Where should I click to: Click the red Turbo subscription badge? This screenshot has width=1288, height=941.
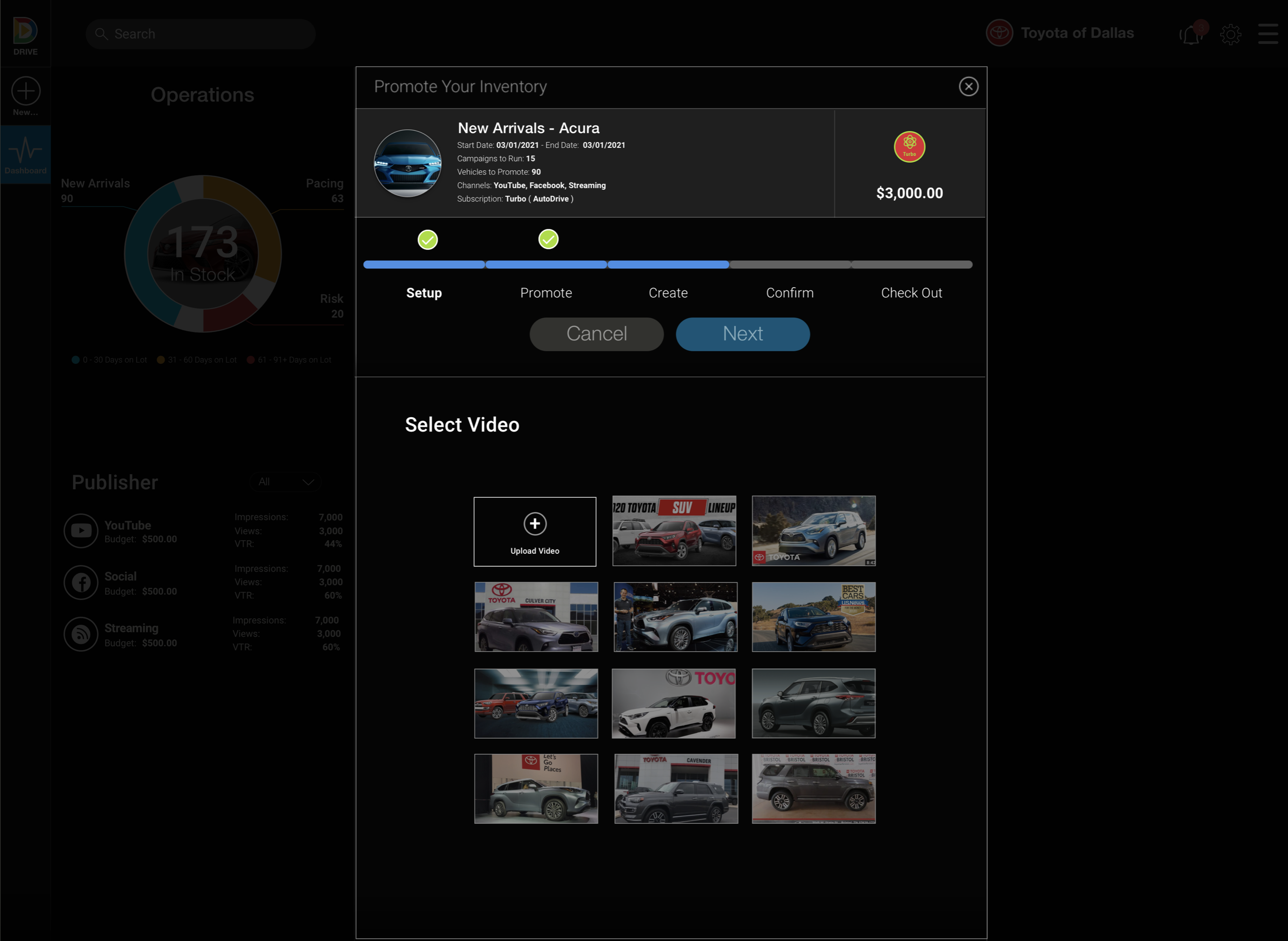tap(909, 147)
